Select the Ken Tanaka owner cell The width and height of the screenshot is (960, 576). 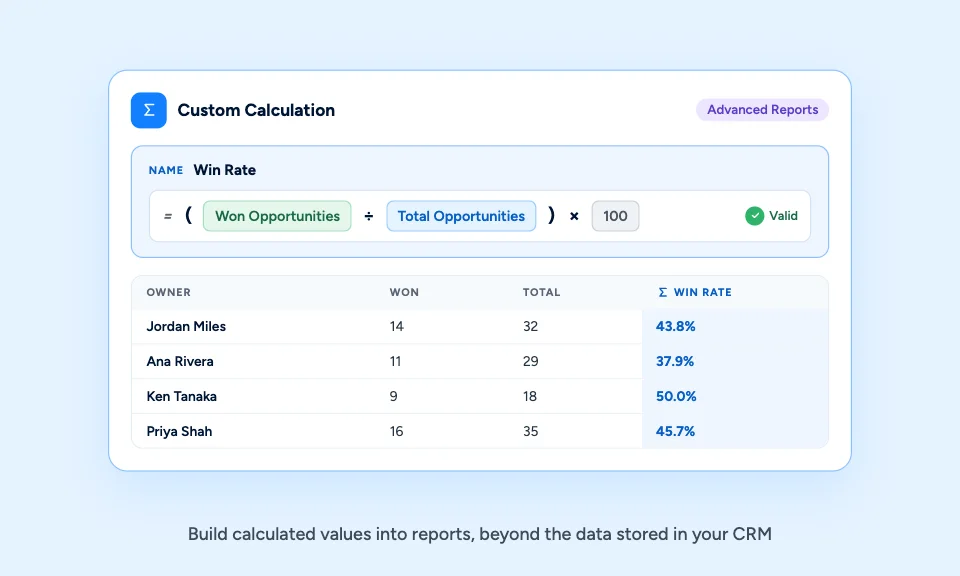(181, 396)
